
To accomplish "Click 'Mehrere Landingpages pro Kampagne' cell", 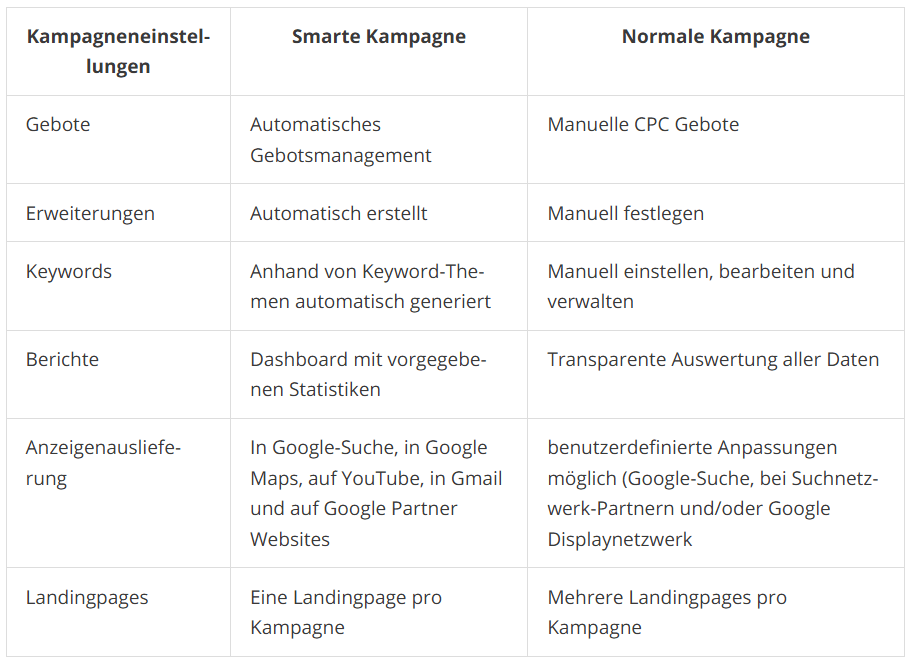I will tap(667, 613).
